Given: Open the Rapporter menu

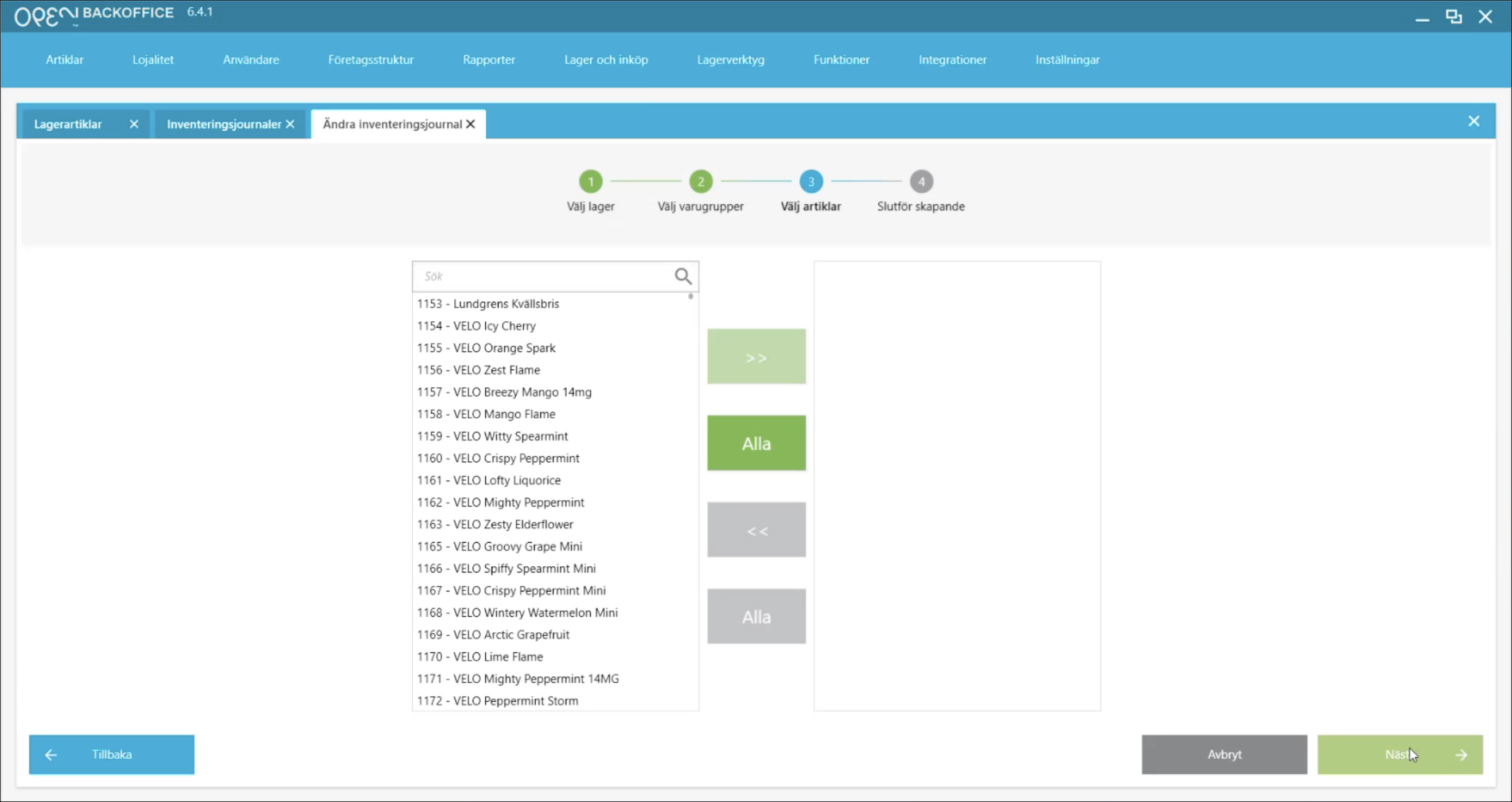Looking at the screenshot, I should 488,59.
